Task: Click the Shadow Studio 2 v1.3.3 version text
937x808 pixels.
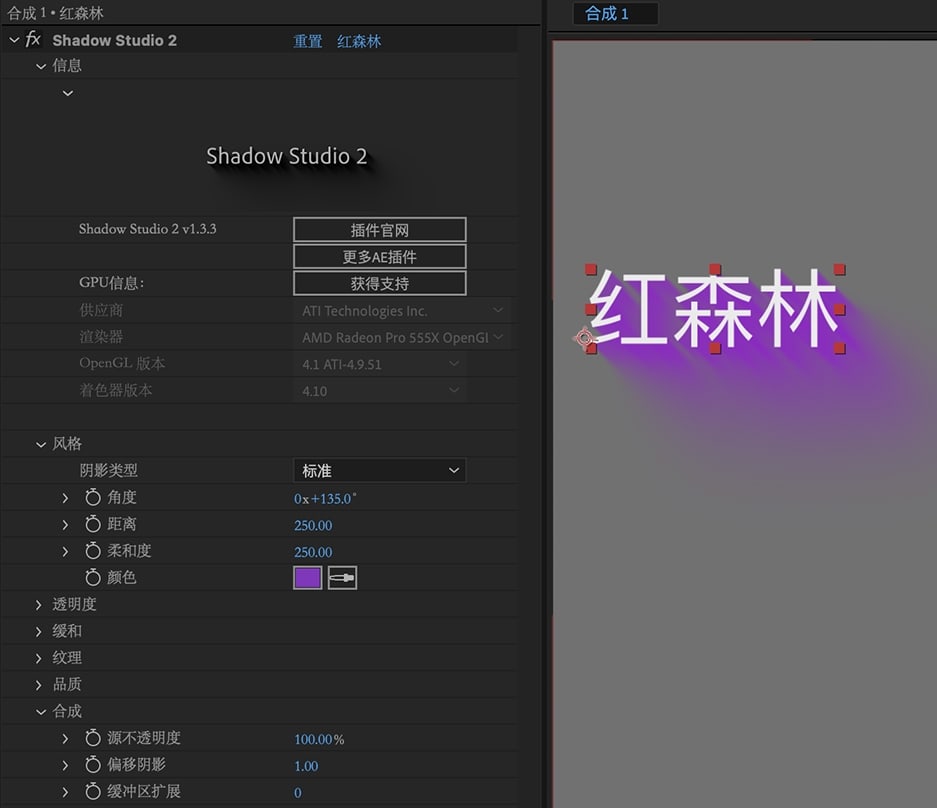Action: [148, 229]
